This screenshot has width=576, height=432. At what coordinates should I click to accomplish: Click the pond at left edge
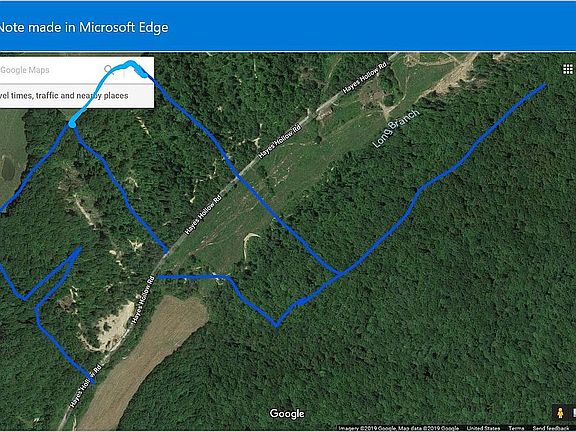pyautogui.click(x=8, y=169)
